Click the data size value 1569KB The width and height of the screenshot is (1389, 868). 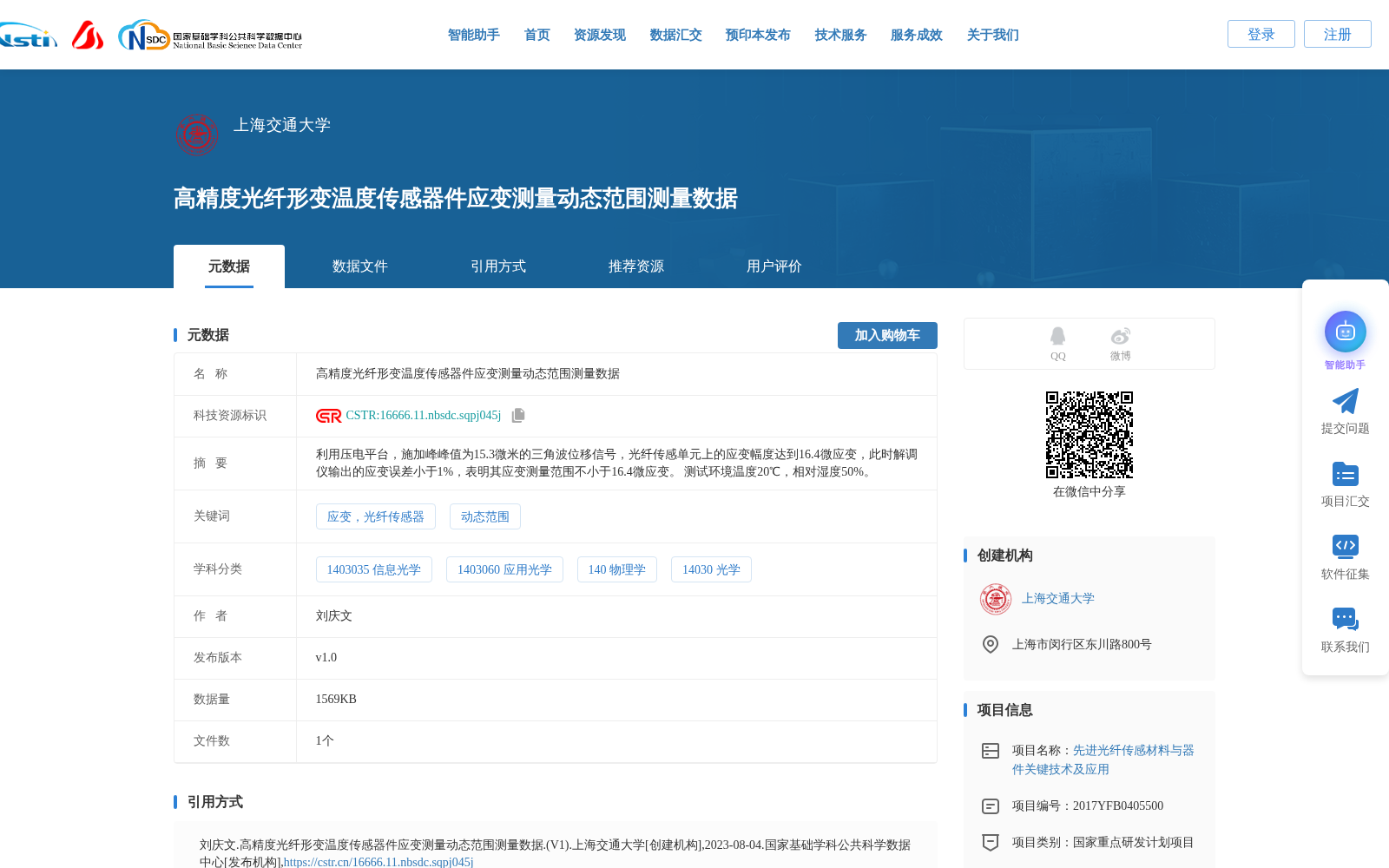pyautogui.click(x=336, y=700)
